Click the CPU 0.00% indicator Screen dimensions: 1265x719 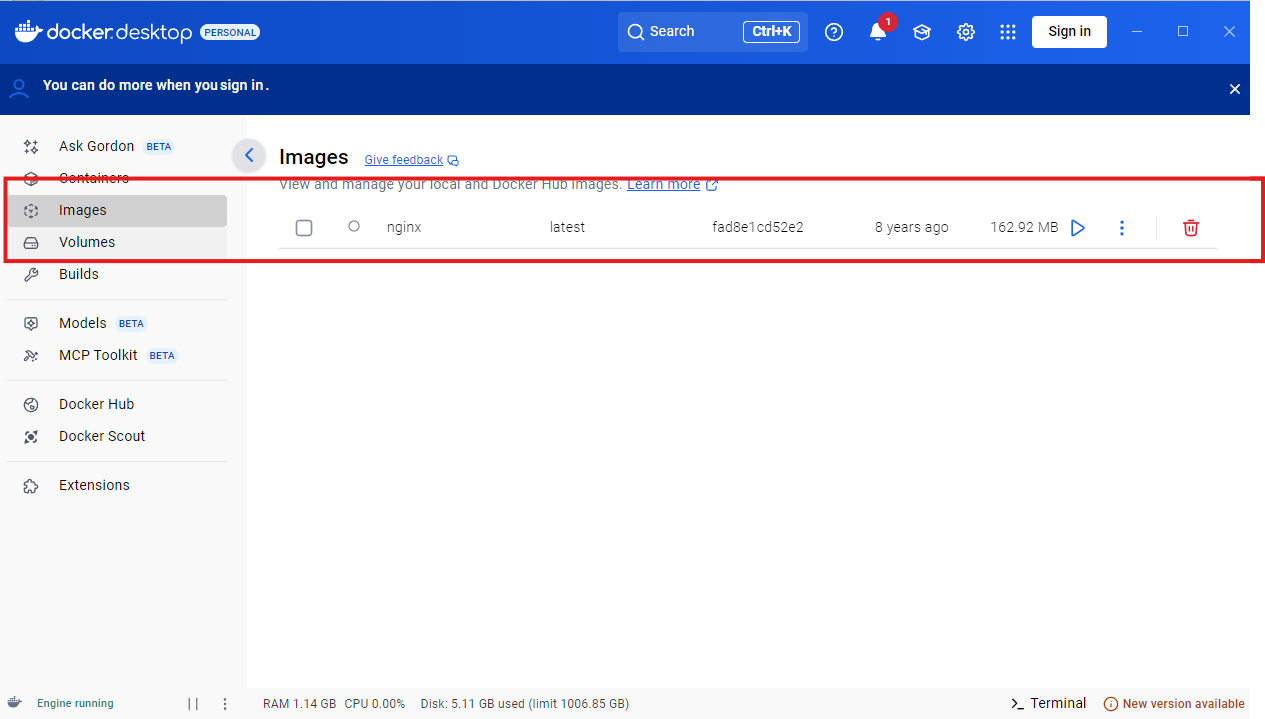(375, 704)
